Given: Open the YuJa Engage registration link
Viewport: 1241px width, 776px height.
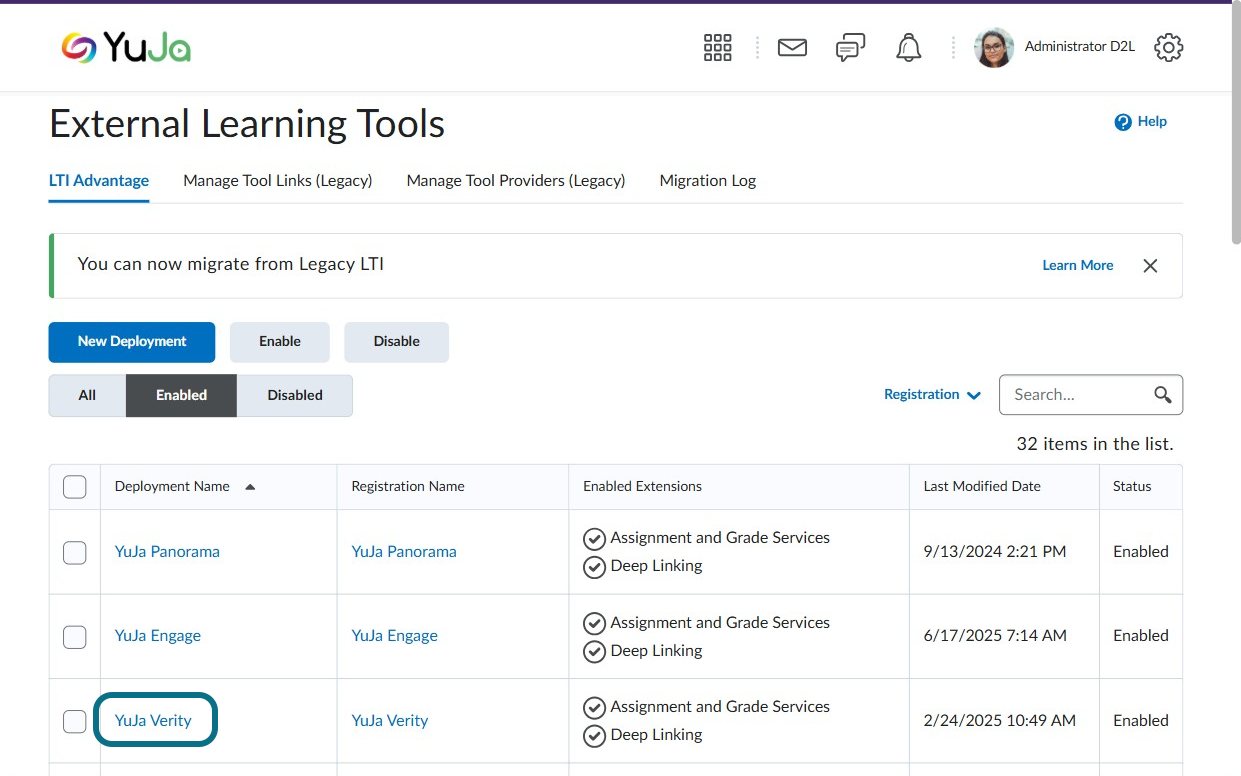Looking at the screenshot, I should (395, 636).
